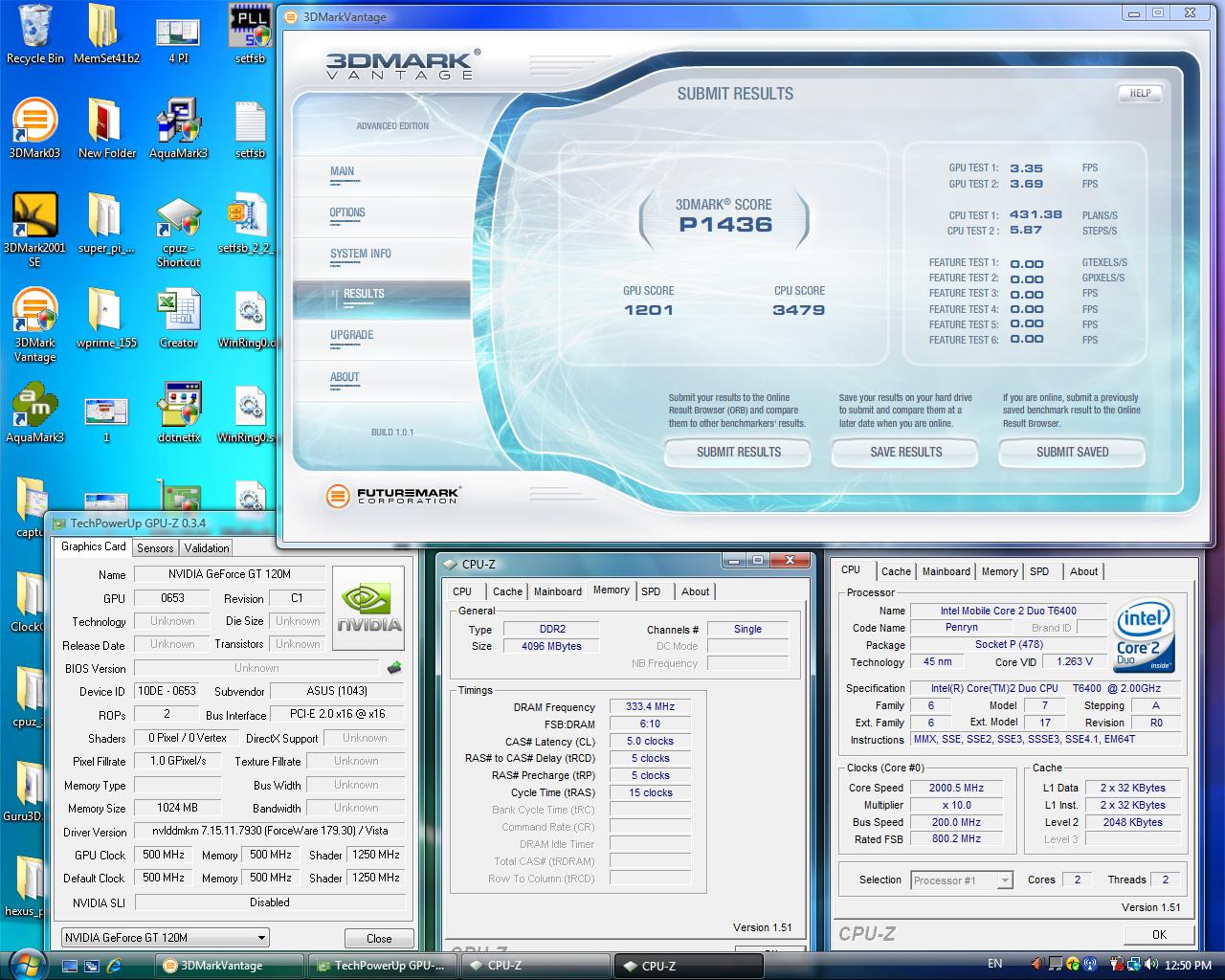Click the EN language indicator in the tray

pyautogui.click(x=995, y=965)
